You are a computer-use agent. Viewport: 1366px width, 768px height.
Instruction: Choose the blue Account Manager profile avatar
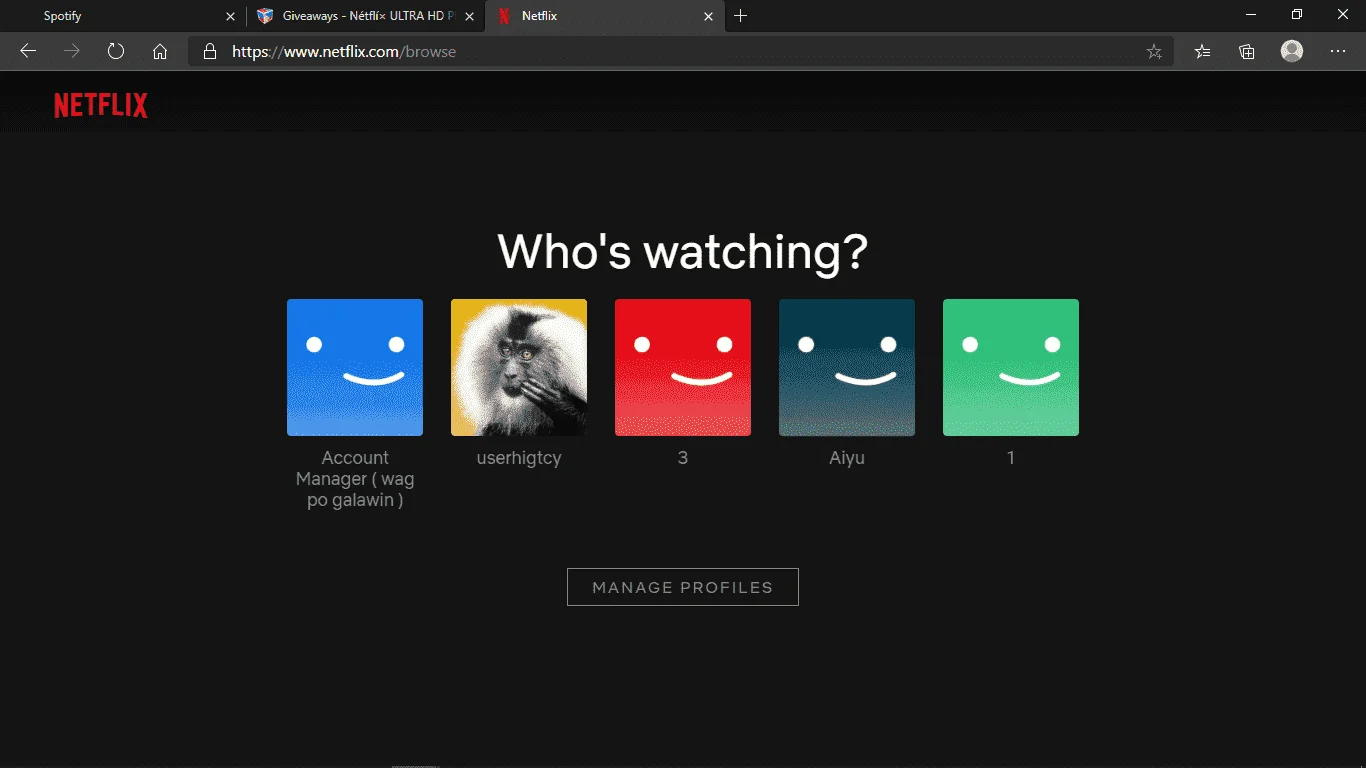pyautogui.click(x=355, y=367)
